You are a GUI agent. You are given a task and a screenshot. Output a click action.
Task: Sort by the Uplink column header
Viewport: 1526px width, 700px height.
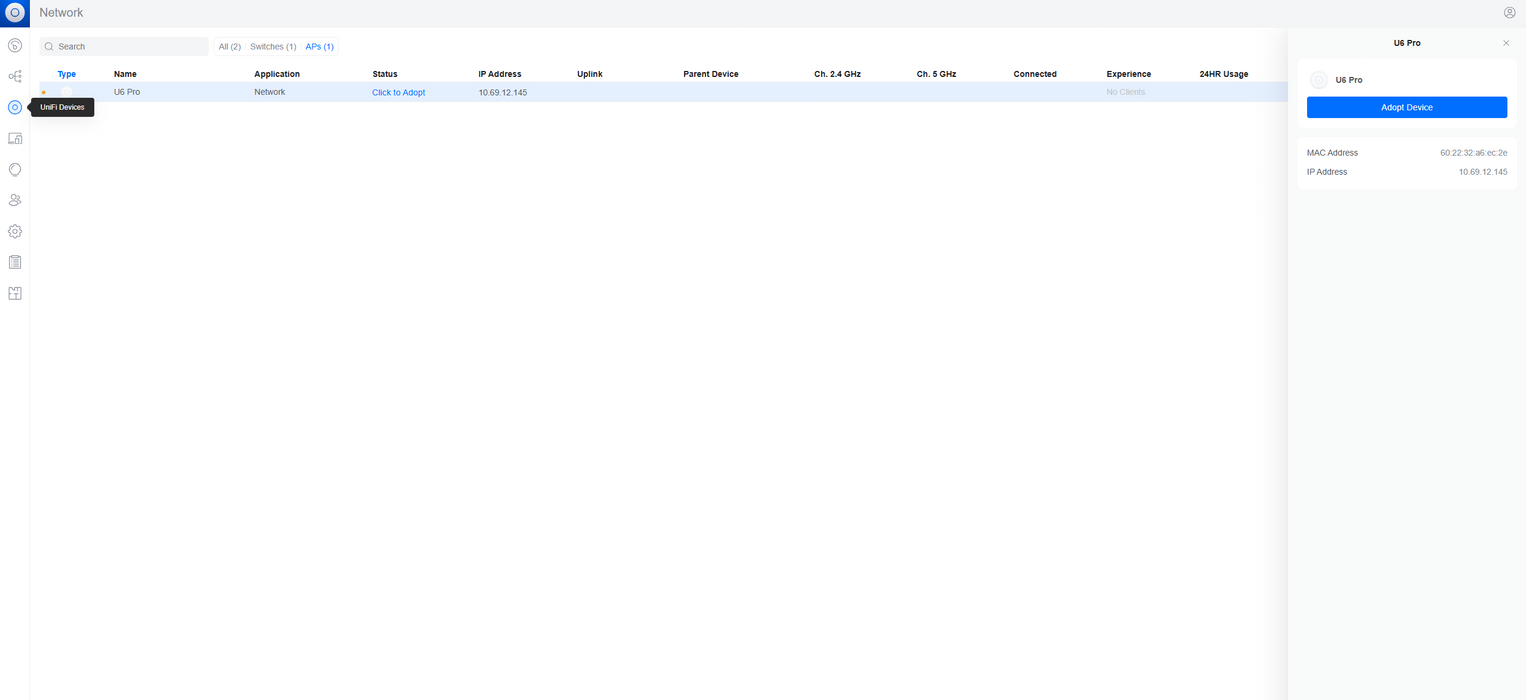(590, 74)
